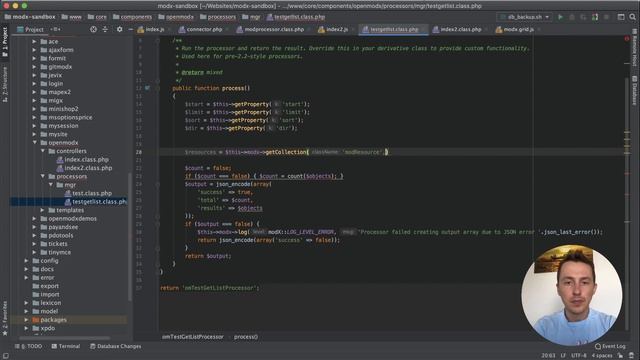Open the Search Everywhere magnifier
The height and width of the screenshot is (360, 640).
(632, 17)
